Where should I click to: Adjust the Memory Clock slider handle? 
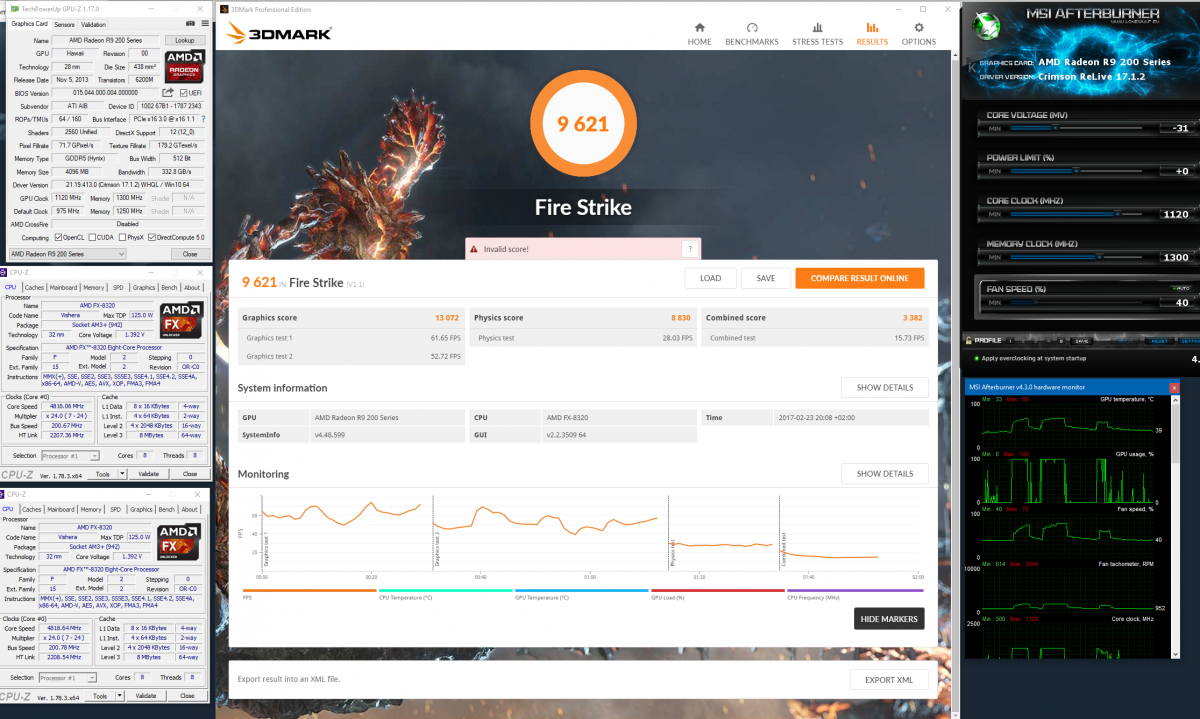[x=1099, y=257]
